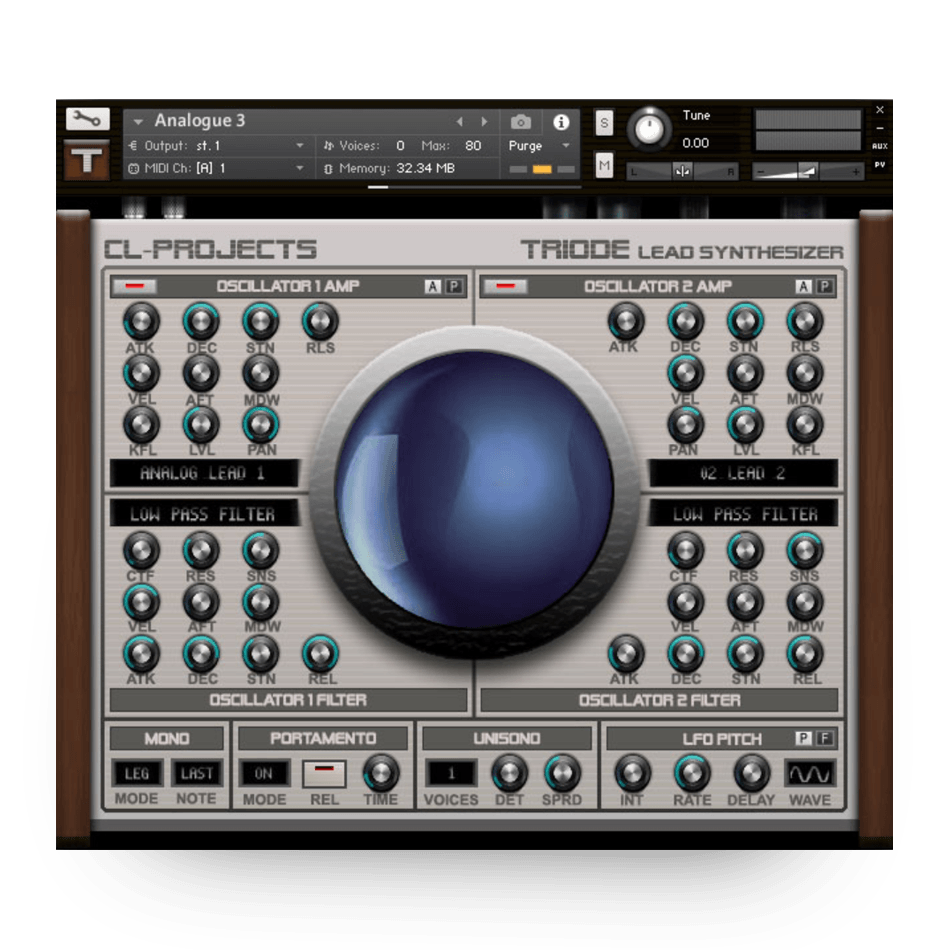950x950 pixels.
Task: Click the AUX button in the header
Action: (x=879, y=146)
